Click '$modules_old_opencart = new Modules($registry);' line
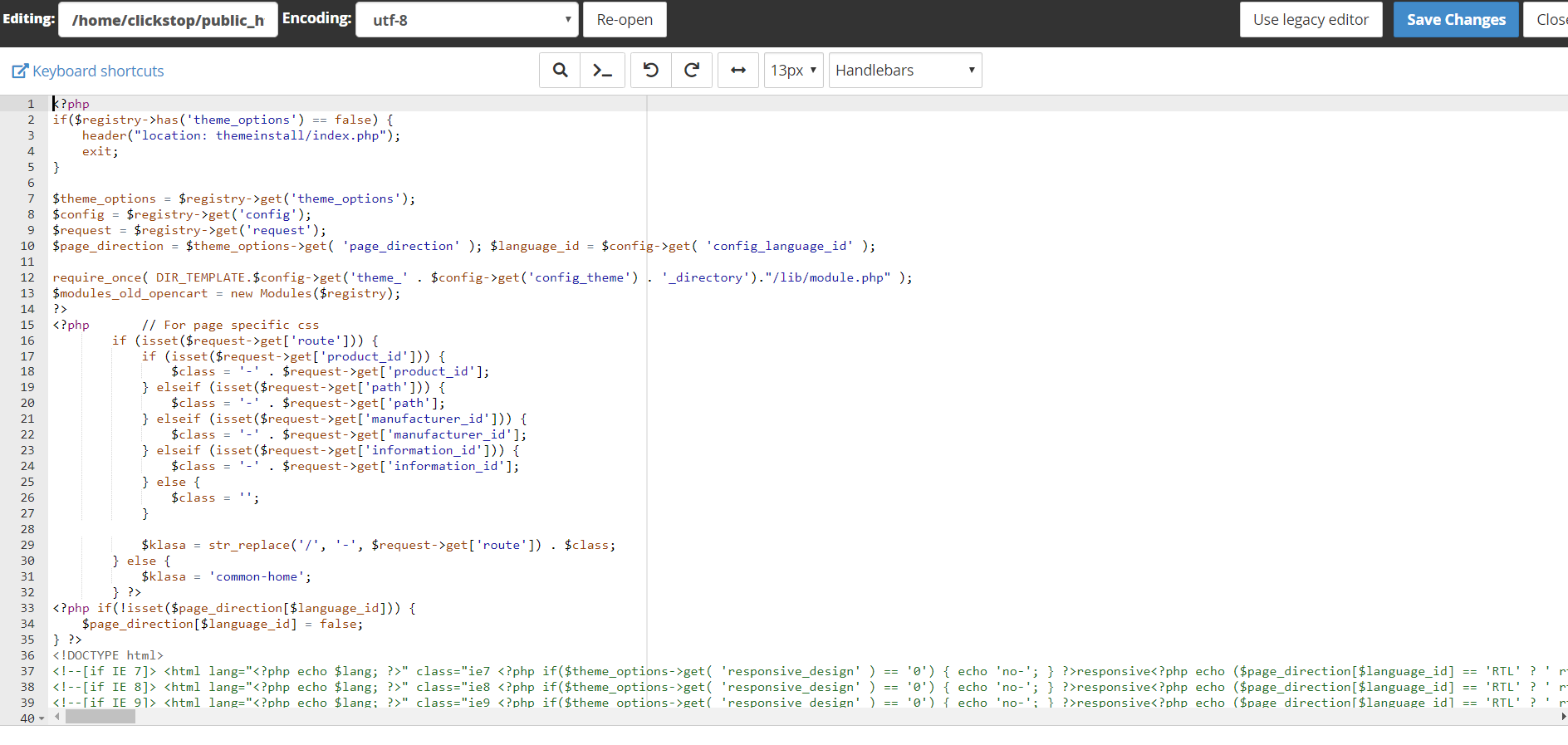The width and height of the screenshot is (1568, 745). [227, 293]
